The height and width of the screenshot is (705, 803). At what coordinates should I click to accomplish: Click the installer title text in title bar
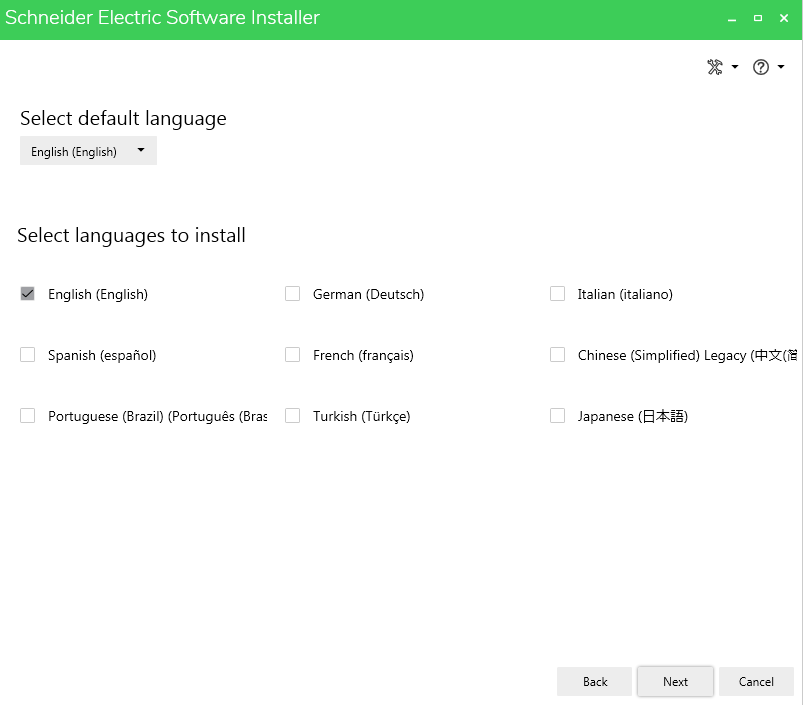point(162,18)
